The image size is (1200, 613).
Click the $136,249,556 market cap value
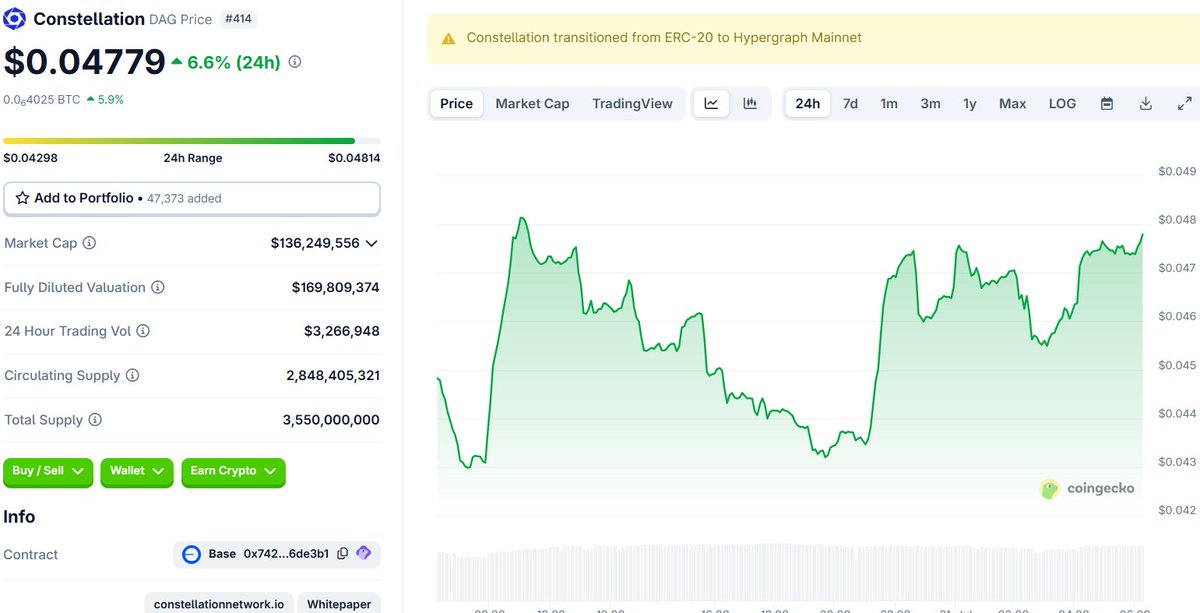click(315, 243)
